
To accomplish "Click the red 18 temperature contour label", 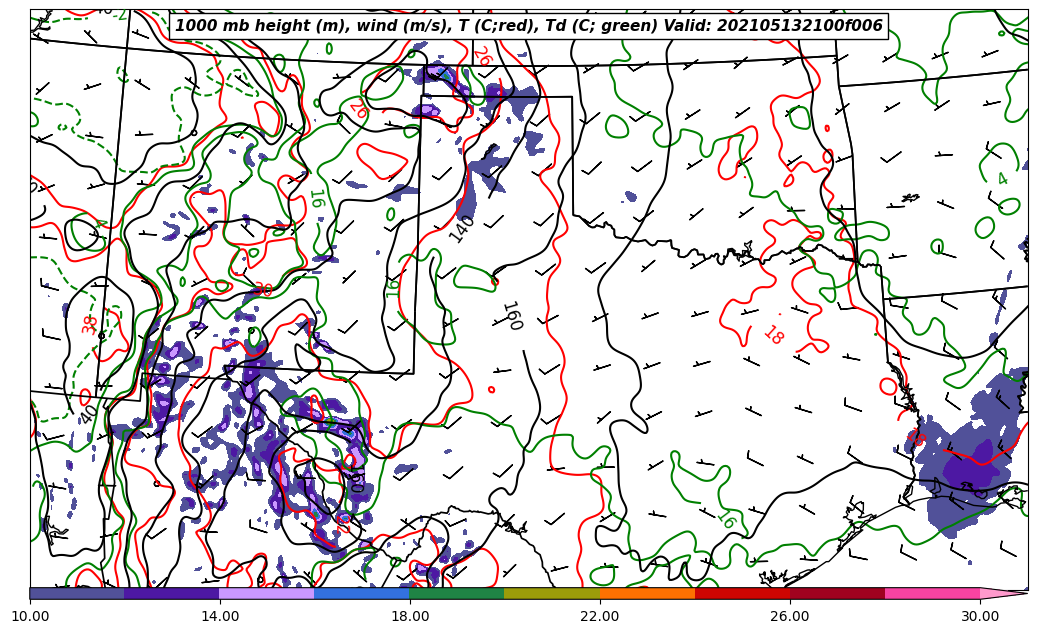I will (773, 335).
